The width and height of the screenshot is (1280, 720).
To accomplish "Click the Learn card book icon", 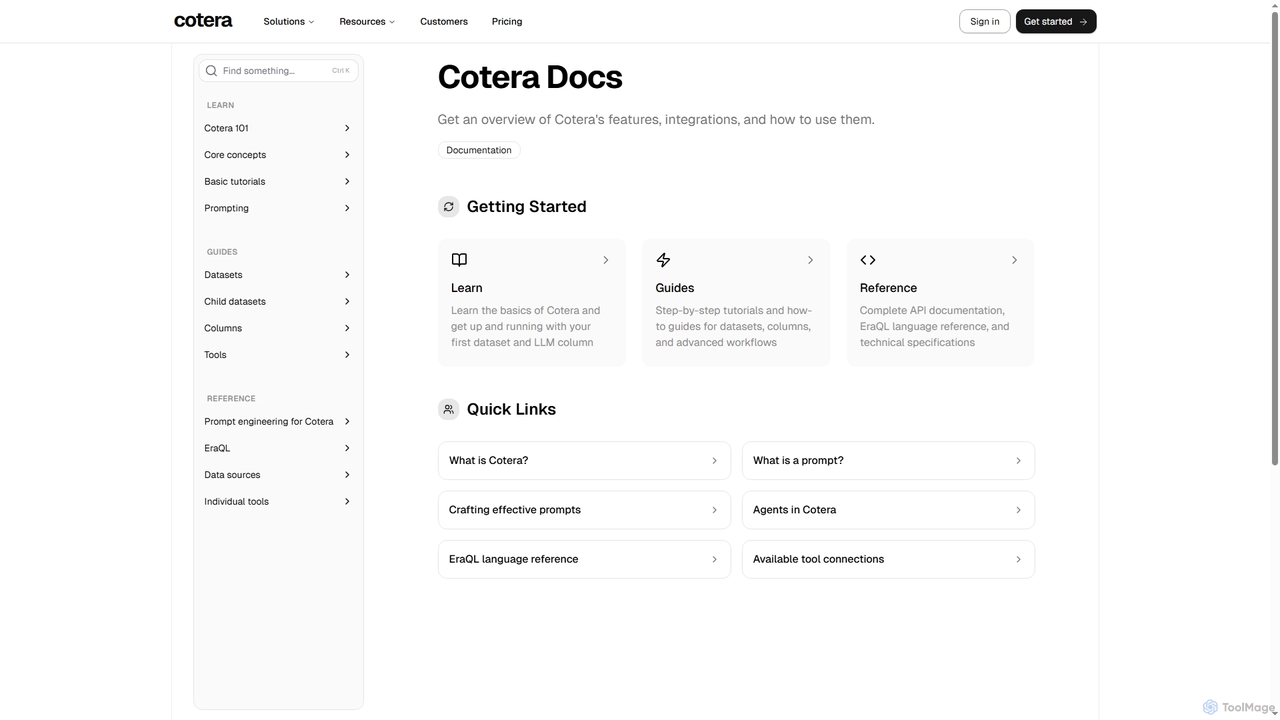I will pos(459,260).
